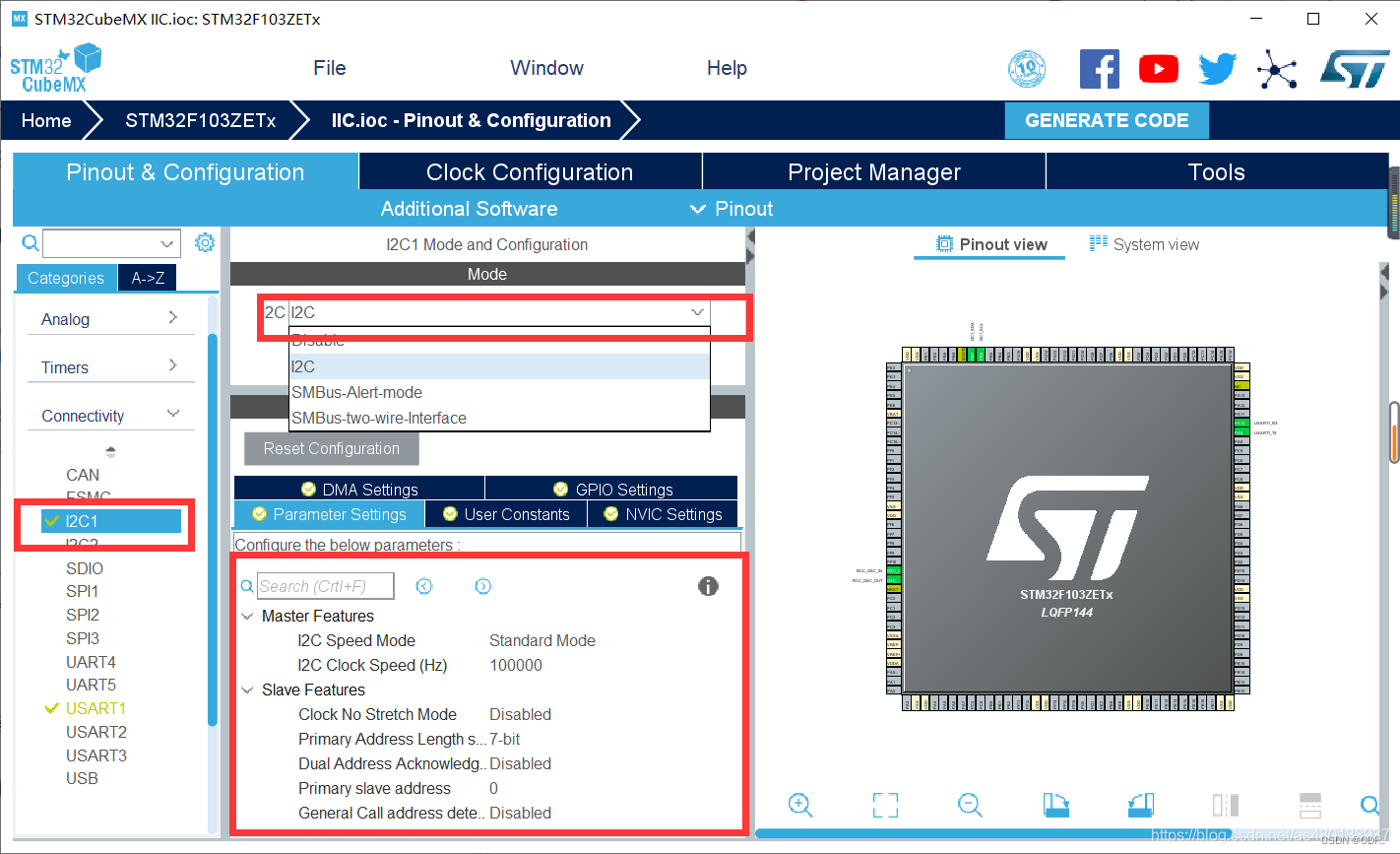Open the Project Manager tab
Viewport: 1400px width, 854px height.
(873, 171)
